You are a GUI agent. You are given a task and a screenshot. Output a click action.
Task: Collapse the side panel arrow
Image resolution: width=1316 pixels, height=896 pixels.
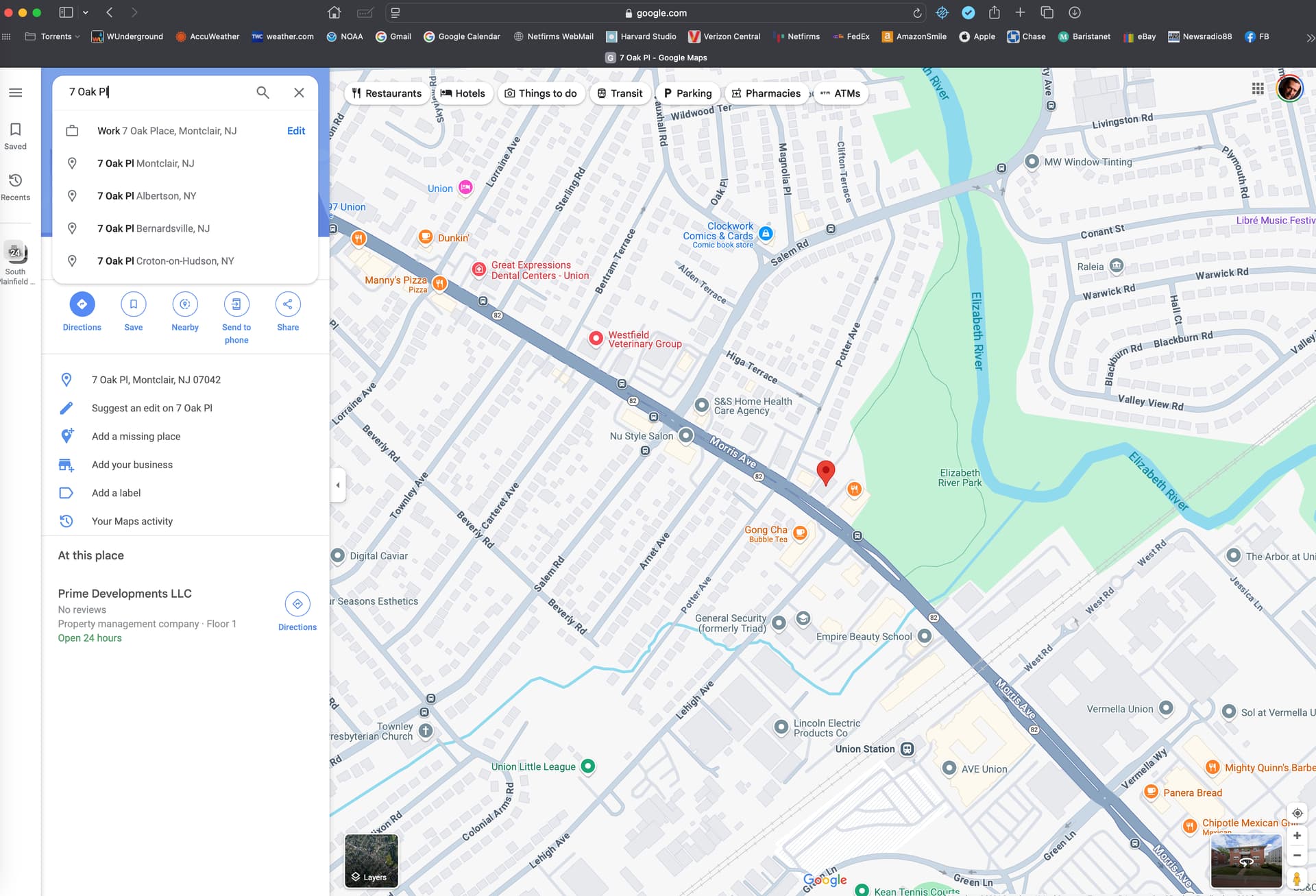pyautogui.click(x=338, y=485)
